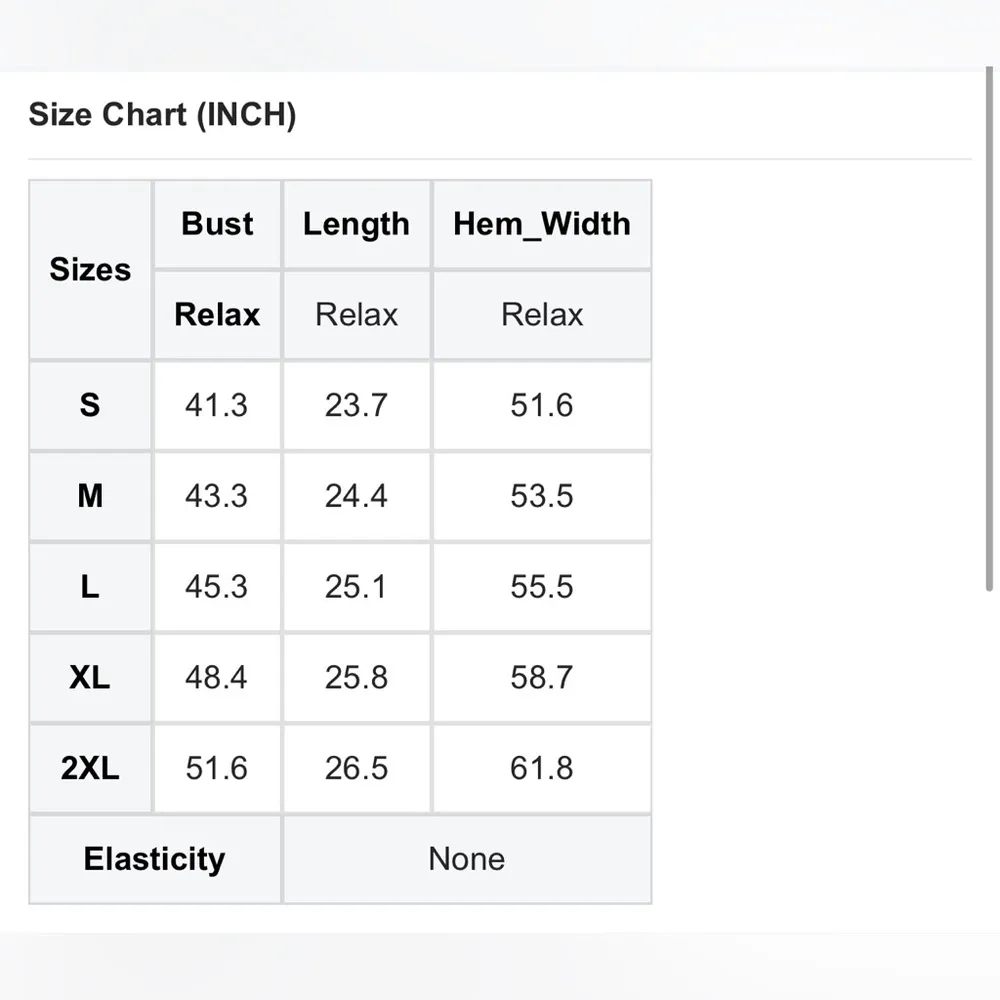Viewport: 1000px width, 1000px height.
Task: Click the Relax subheader under Hem_Width
Action: 541,315
